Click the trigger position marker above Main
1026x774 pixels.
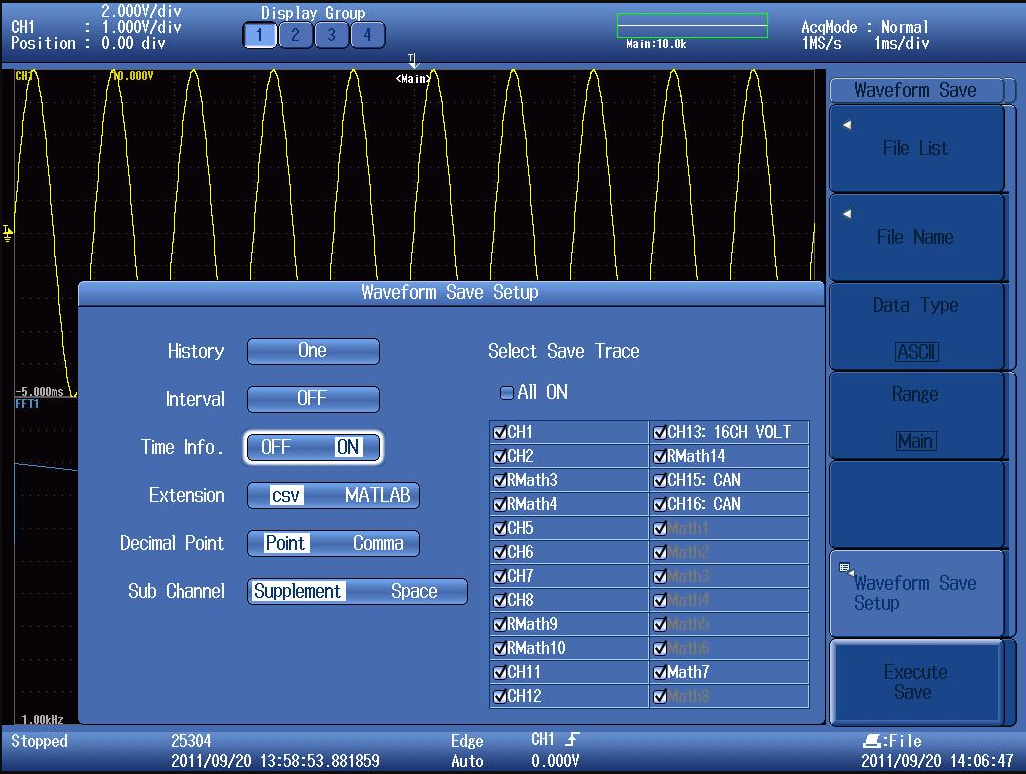pyautogui.click(x=413, y=62)
